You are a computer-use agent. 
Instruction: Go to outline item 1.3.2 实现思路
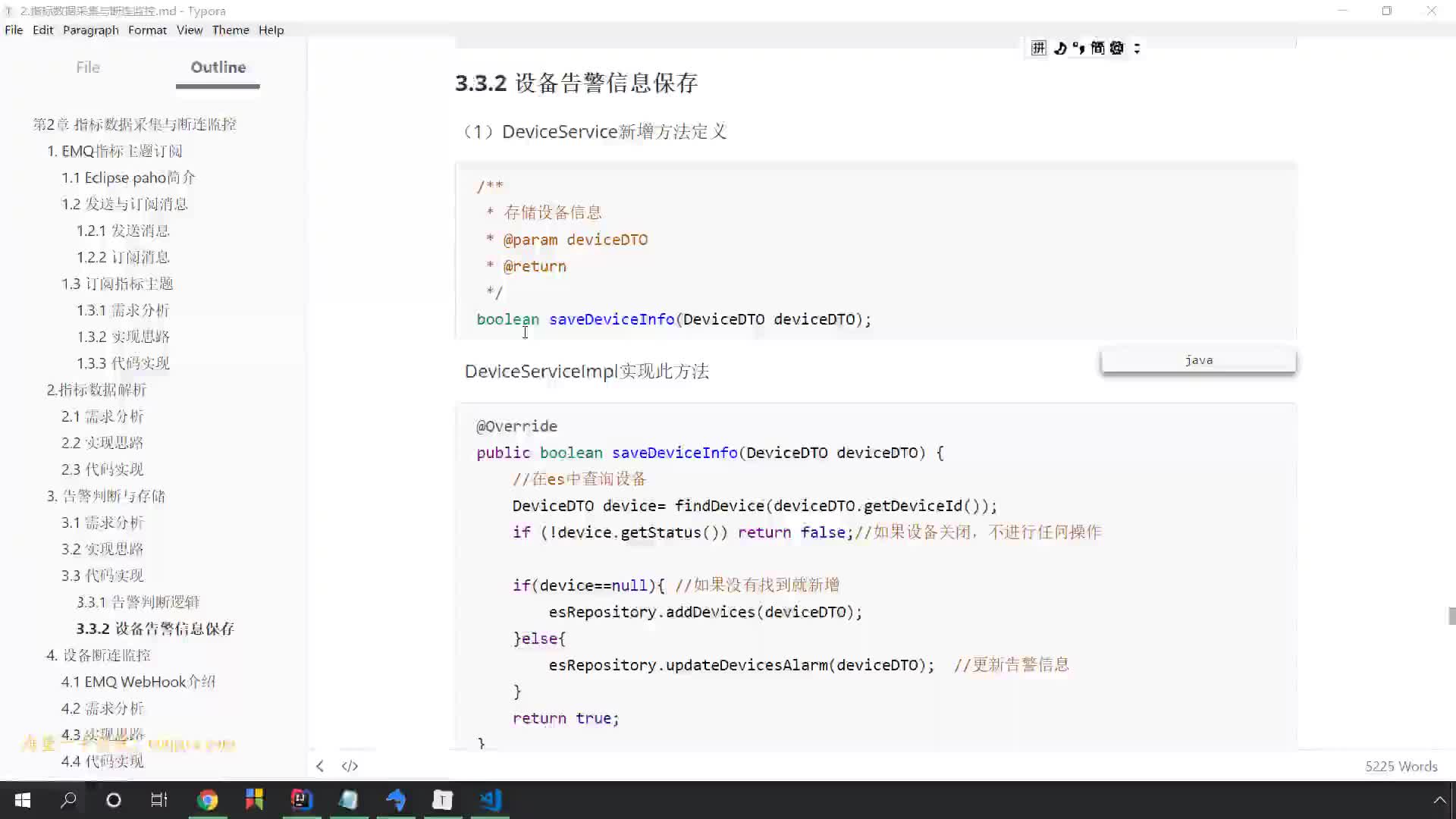coord(123,337)
